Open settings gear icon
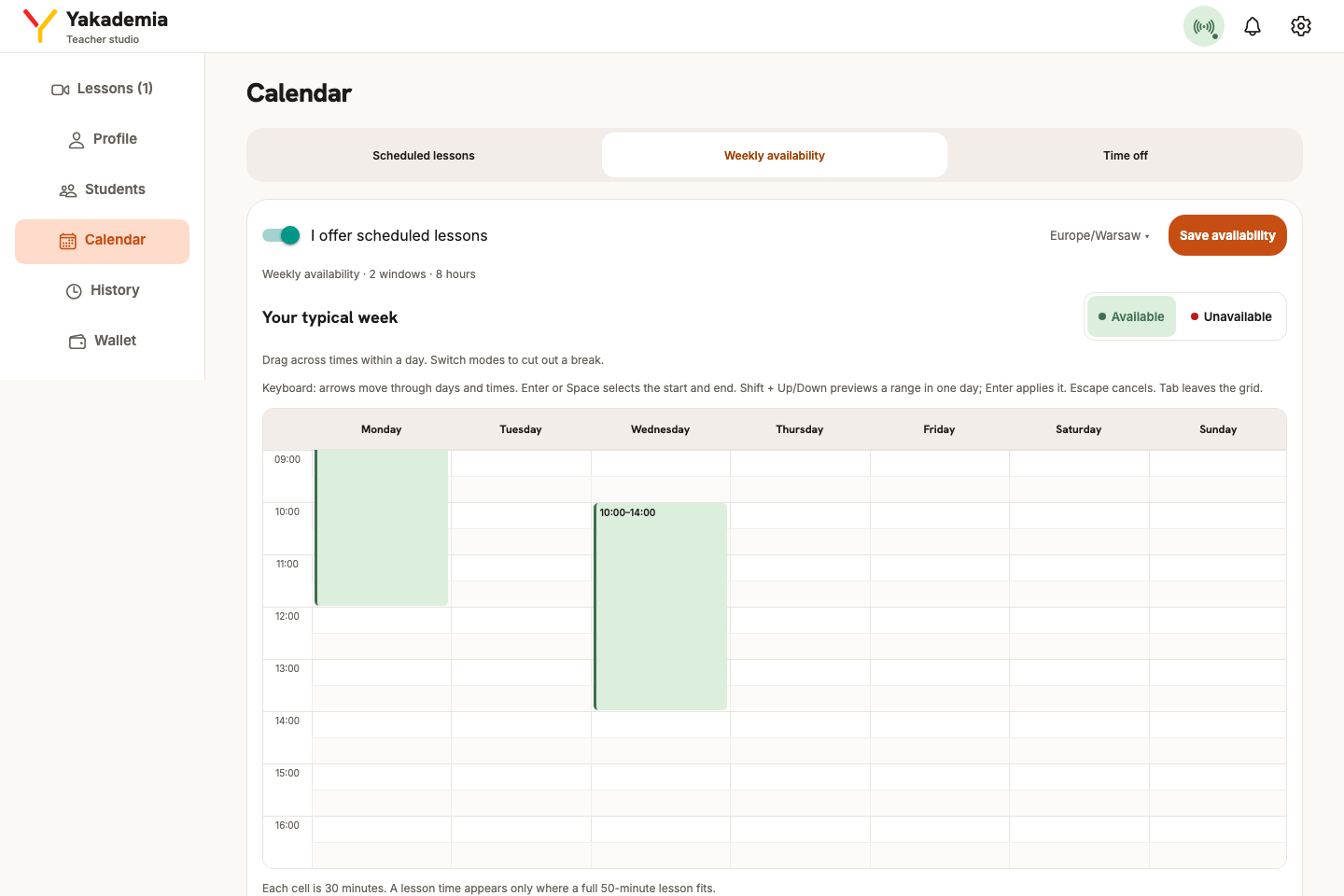Image resolution: width=1344 pixels, height=896 pixels. 1301,26
